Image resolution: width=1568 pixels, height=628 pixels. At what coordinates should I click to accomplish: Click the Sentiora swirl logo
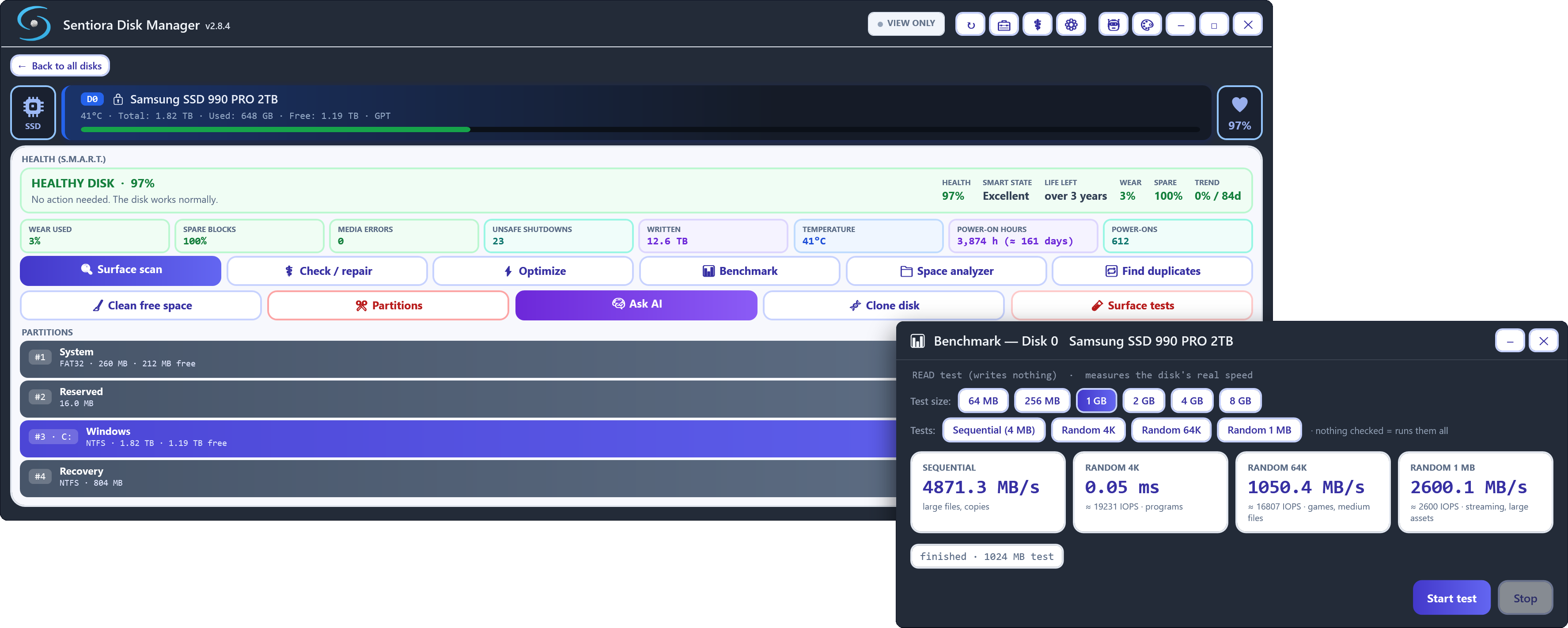[34, 24]
